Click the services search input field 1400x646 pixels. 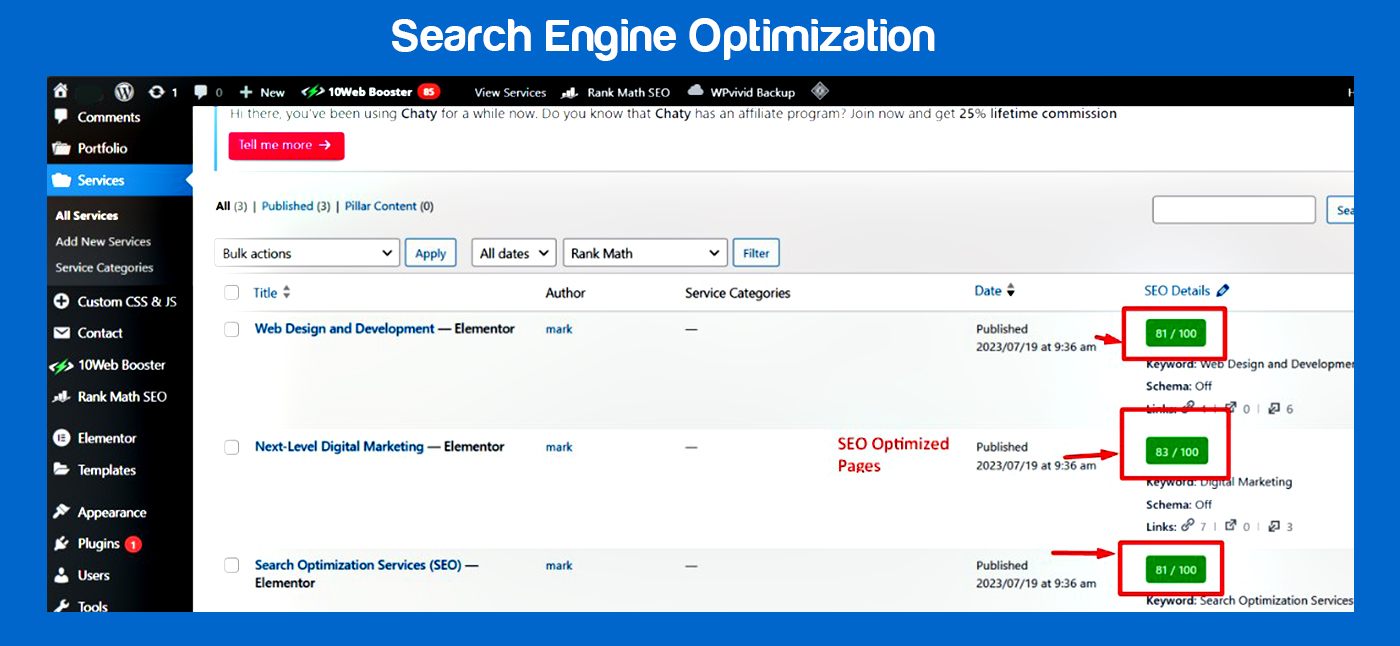1233,210
